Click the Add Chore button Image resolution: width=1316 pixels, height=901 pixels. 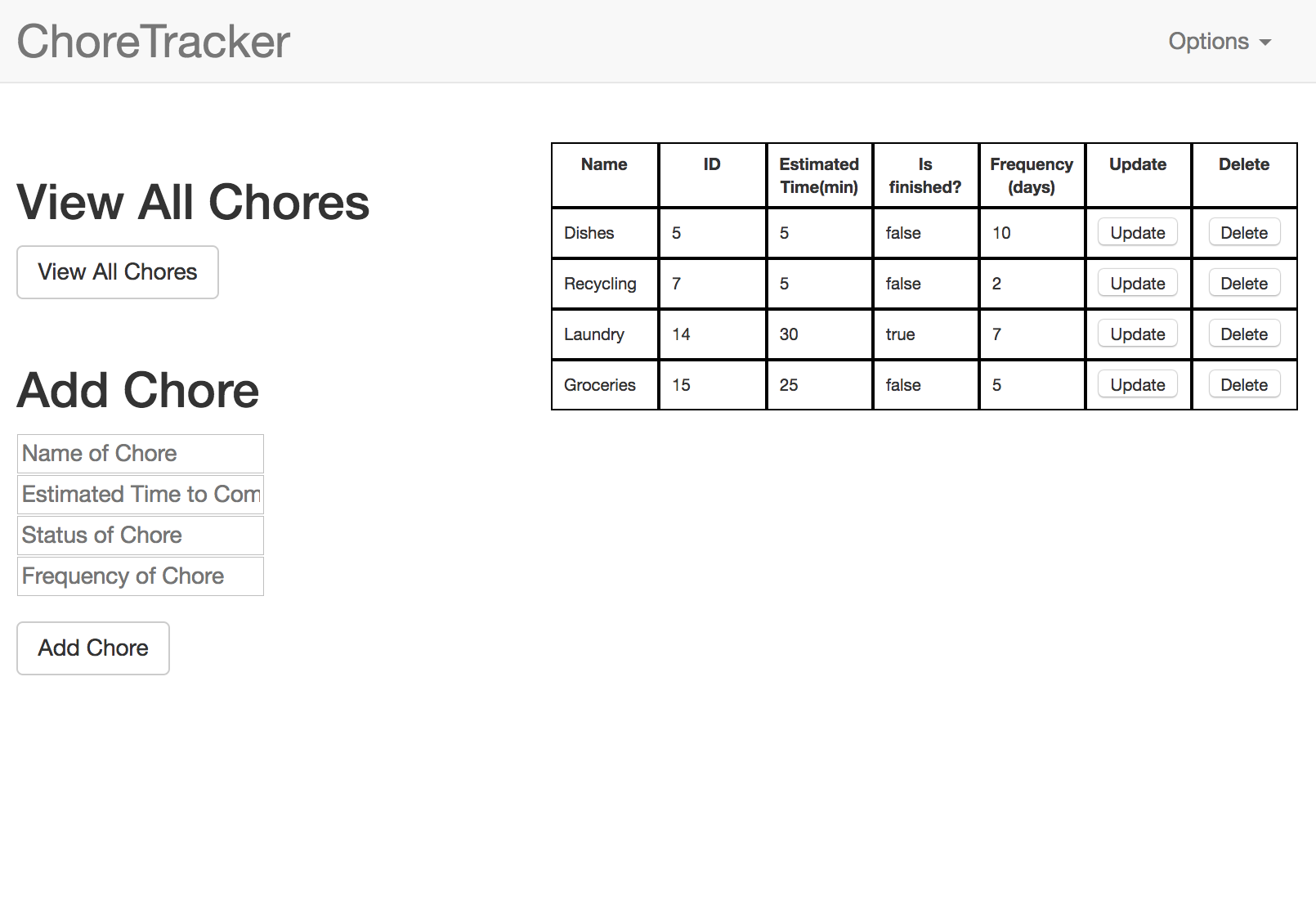tap(93, 648)
